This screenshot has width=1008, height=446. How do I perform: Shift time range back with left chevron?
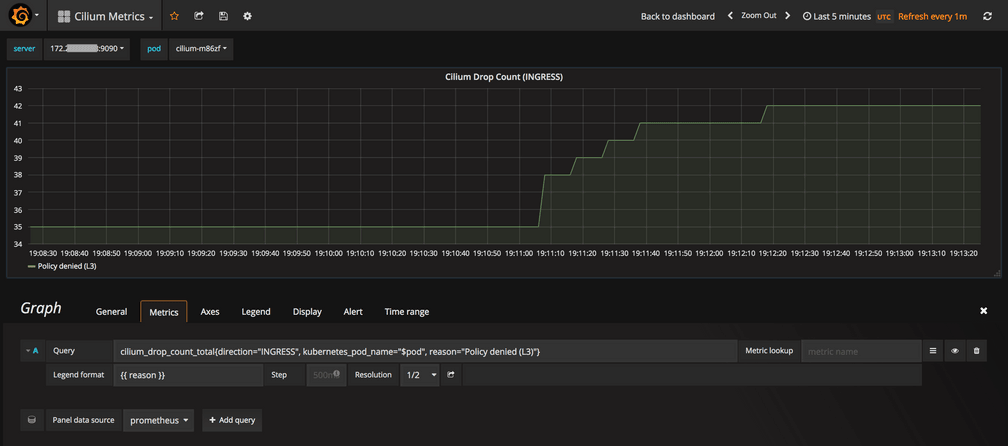730,16
